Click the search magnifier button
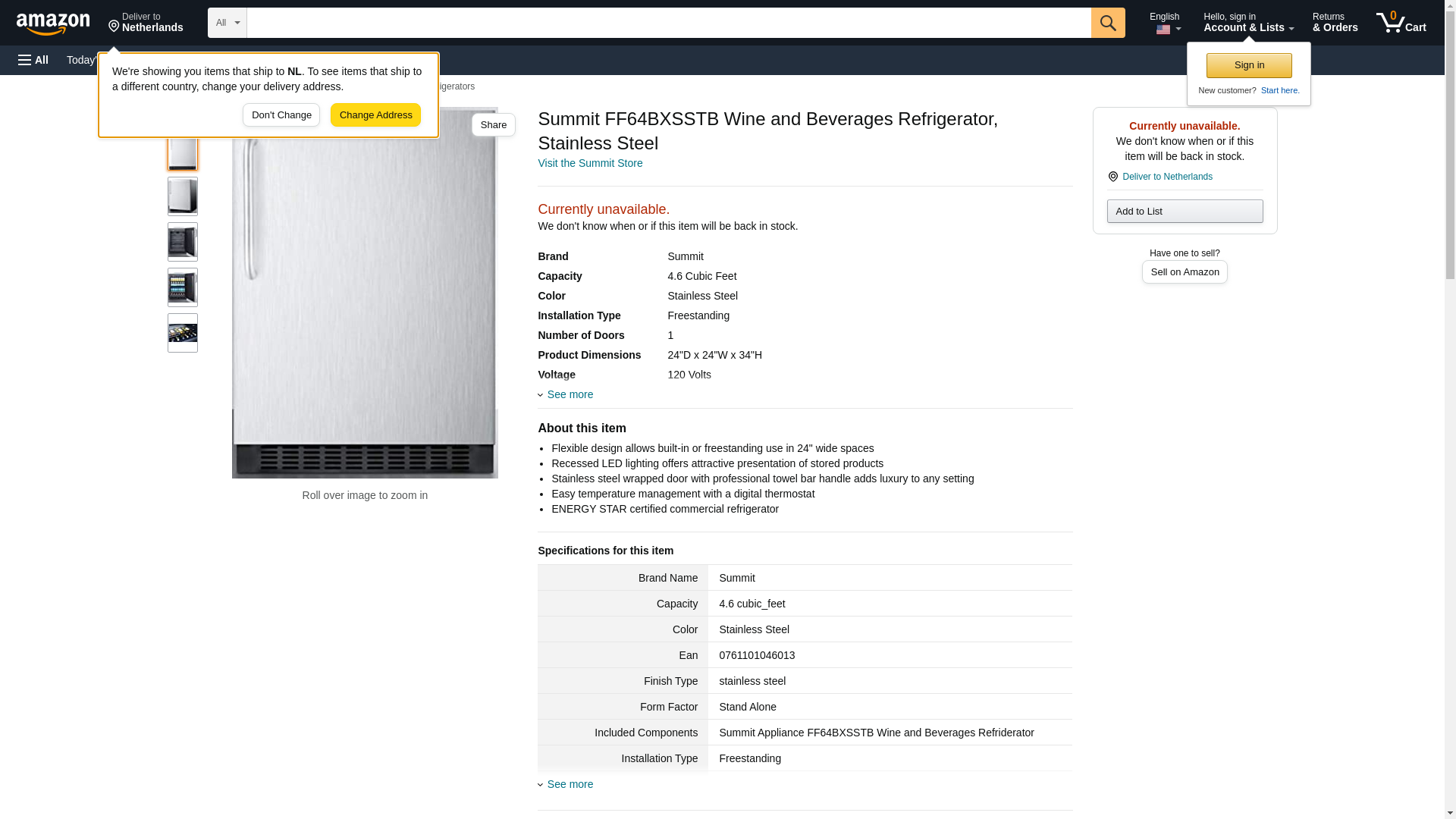Viewport: 1456px width, 819px height. click(x=1107, y=23)
